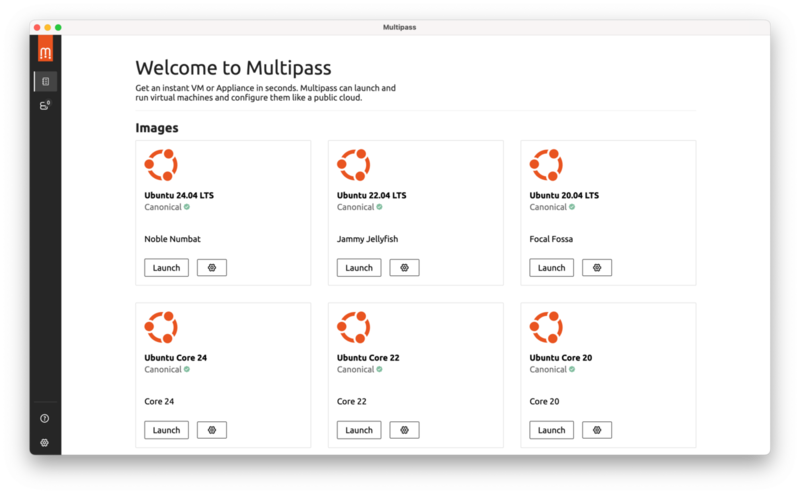Click the Noble Numbat codename text
The image size is (800, 494).
tap(172, 239)
